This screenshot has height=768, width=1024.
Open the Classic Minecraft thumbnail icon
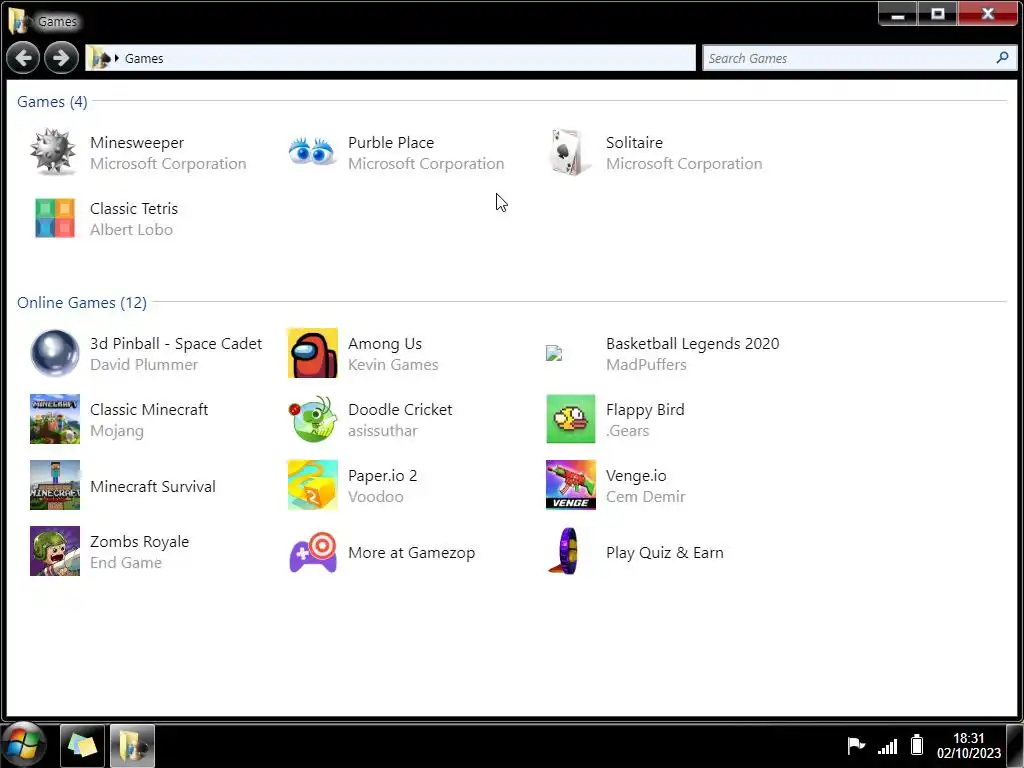point(55,419)
